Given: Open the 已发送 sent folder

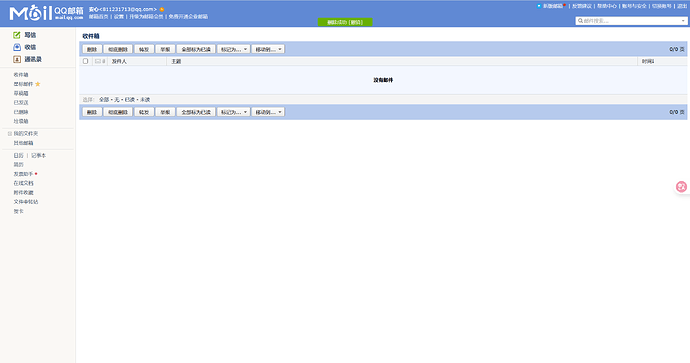Looking at the screenshot, I should [x=21, y=103].
